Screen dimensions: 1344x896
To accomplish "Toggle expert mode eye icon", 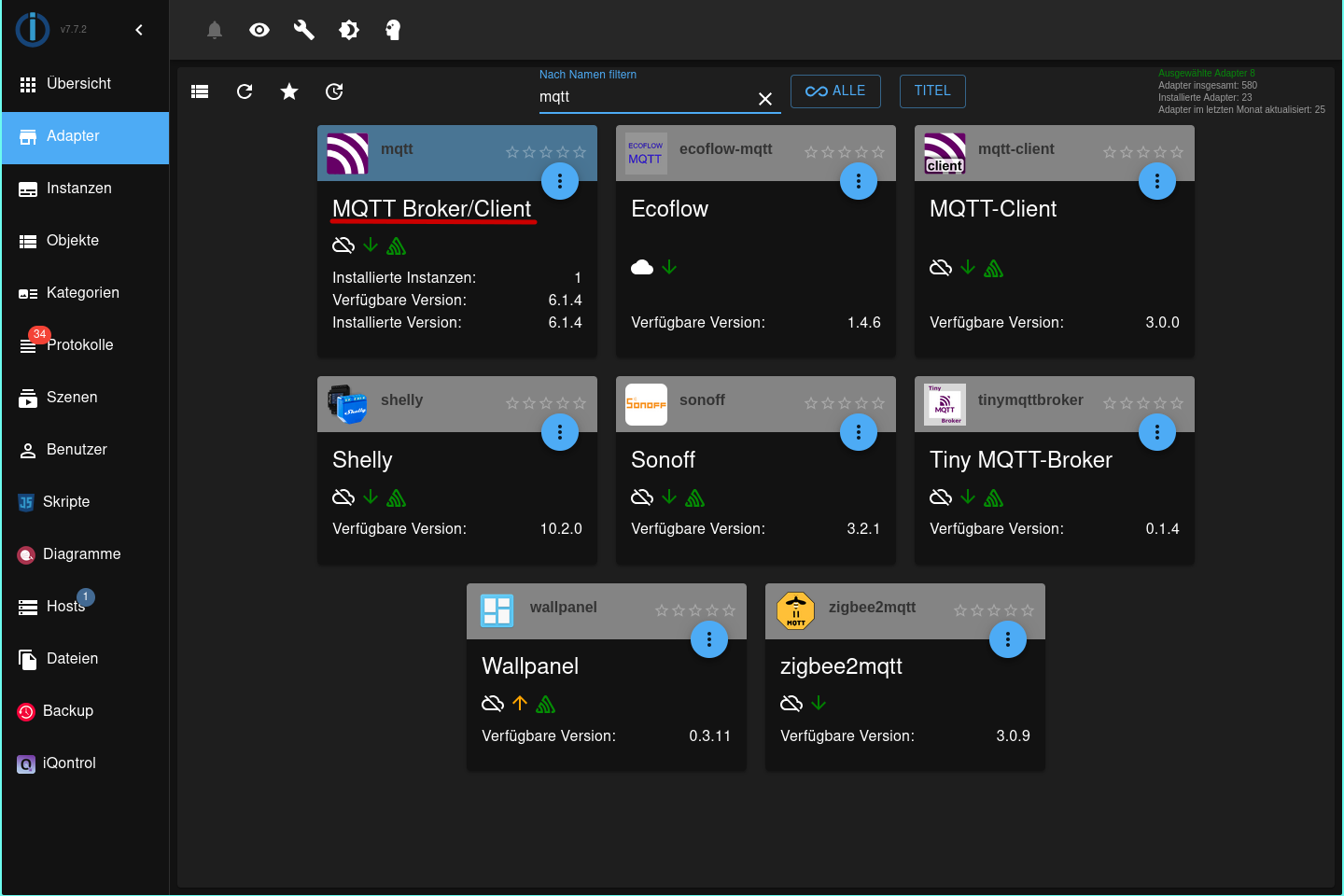I will coord(259,29).
